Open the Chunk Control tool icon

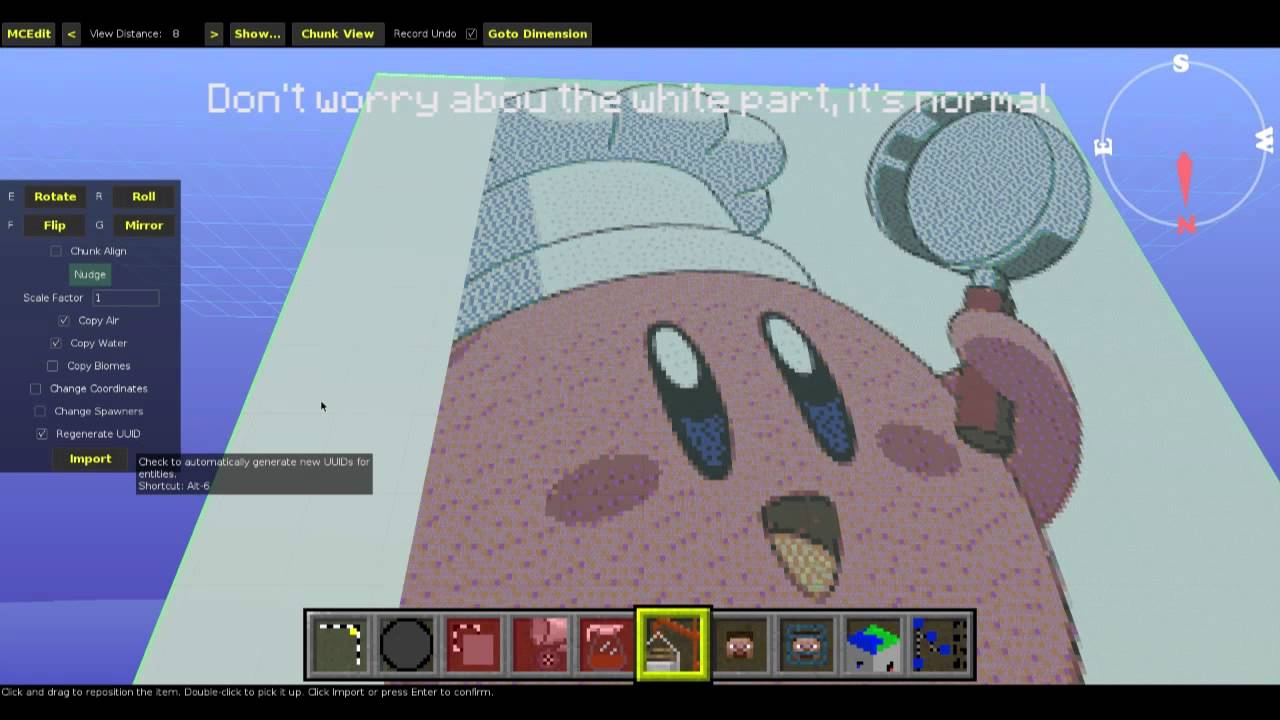click(x=873, y=645)
